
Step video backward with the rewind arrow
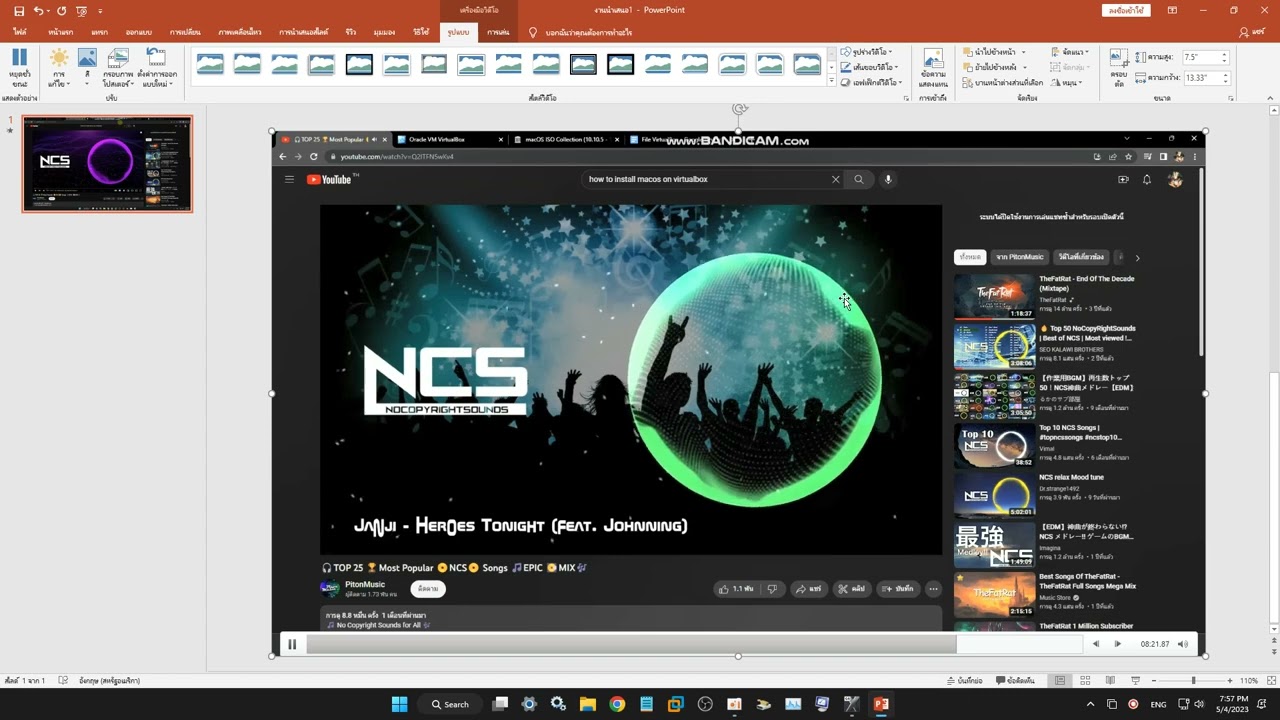coord(1095,644)
